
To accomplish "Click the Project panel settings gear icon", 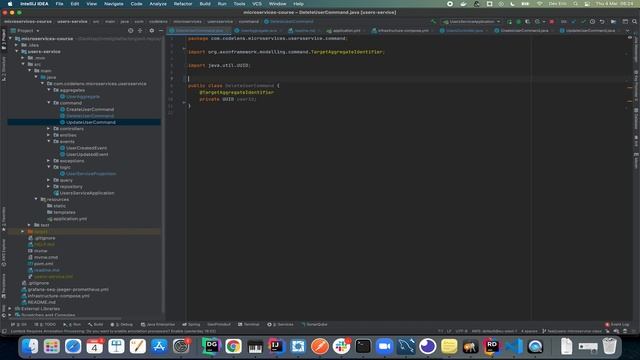I will coord(151,31).
